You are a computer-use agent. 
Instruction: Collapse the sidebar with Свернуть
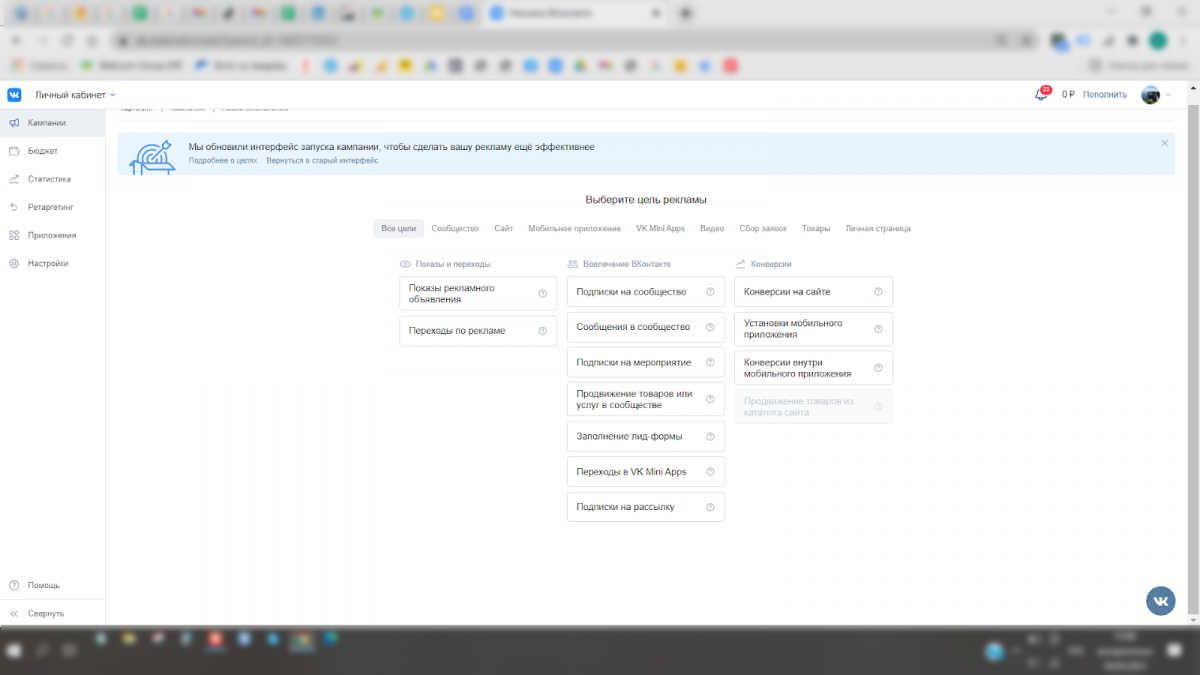pos(44,613)
